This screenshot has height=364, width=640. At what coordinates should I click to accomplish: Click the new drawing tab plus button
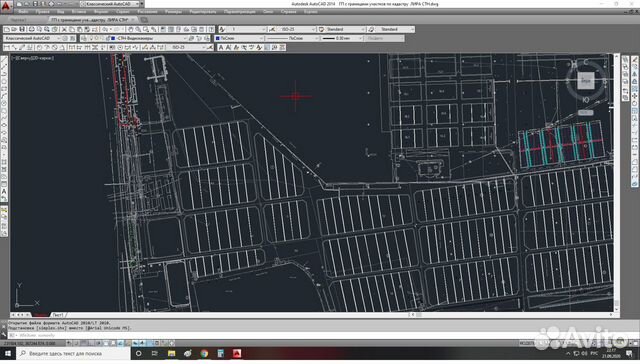144,20
